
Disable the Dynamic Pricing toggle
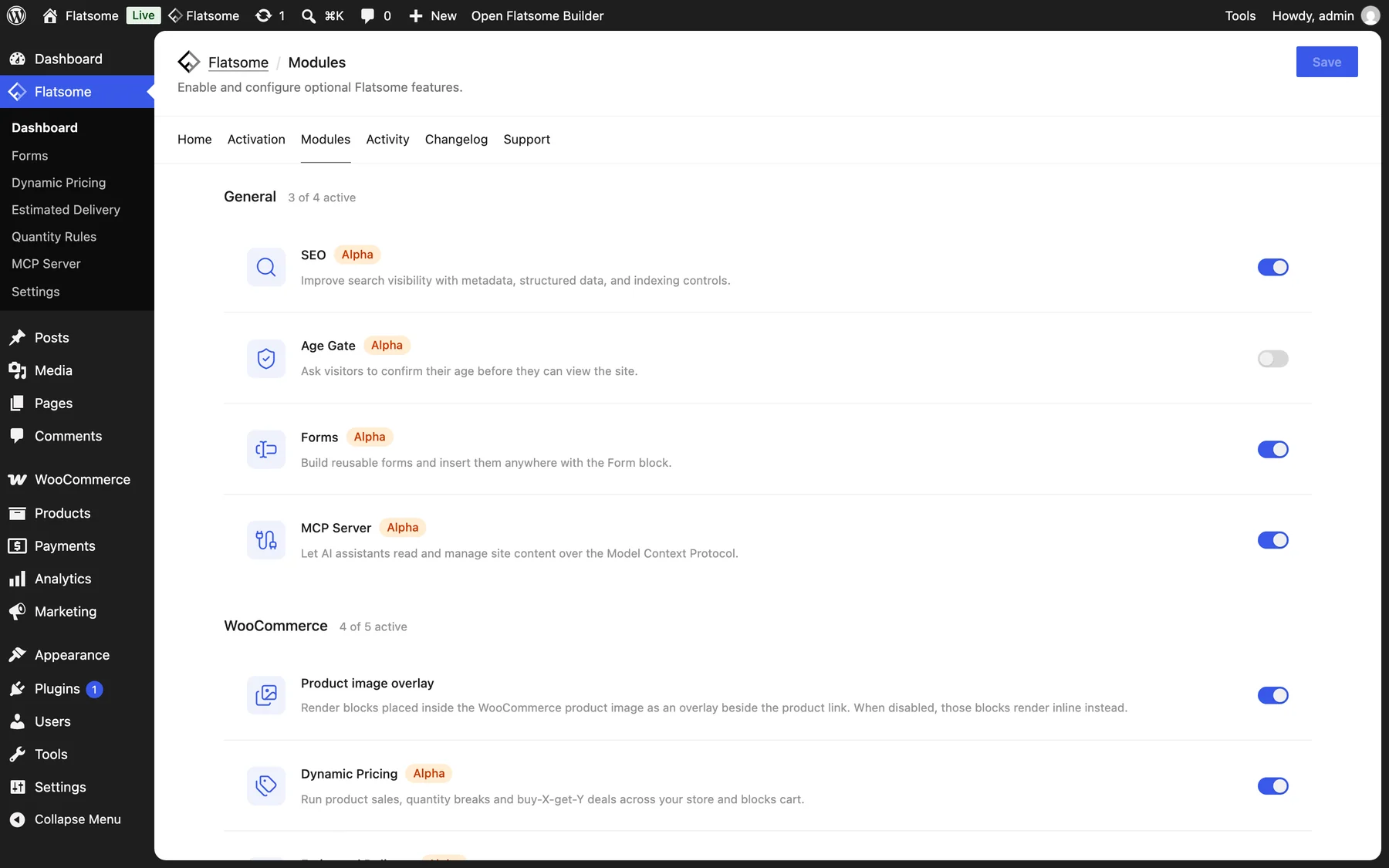click(1273, 786)
